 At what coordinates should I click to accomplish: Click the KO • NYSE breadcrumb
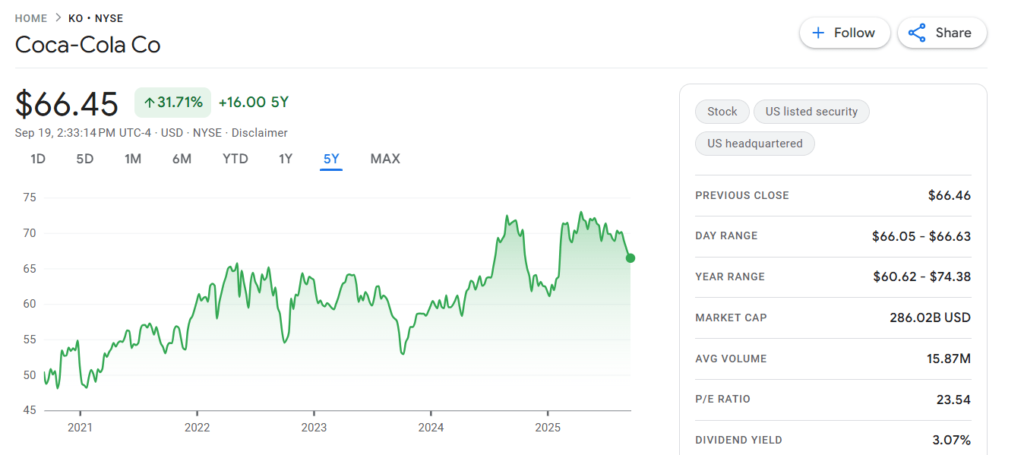click(x=95, y=18)
